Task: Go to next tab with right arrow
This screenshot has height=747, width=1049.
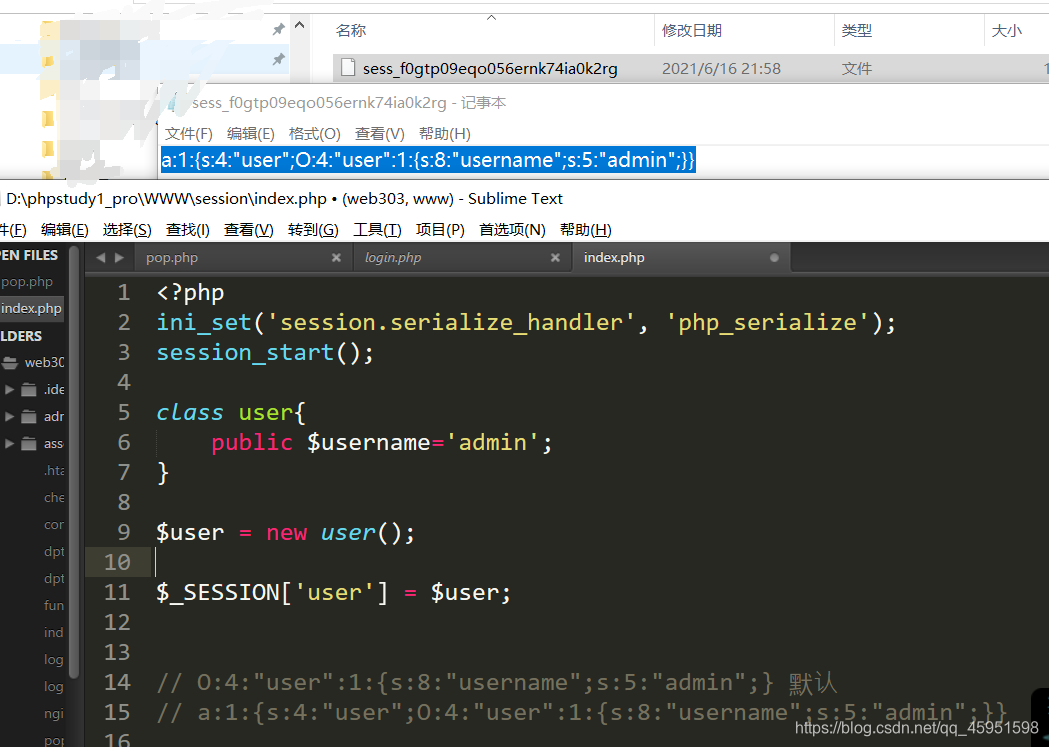Action: (119, 257)
